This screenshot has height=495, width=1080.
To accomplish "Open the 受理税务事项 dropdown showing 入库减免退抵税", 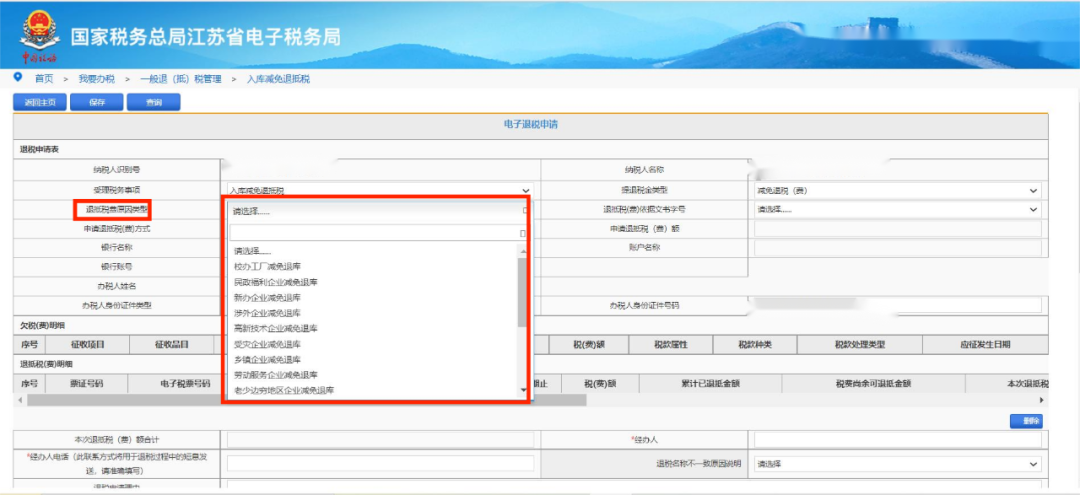I will click(380, 191).
